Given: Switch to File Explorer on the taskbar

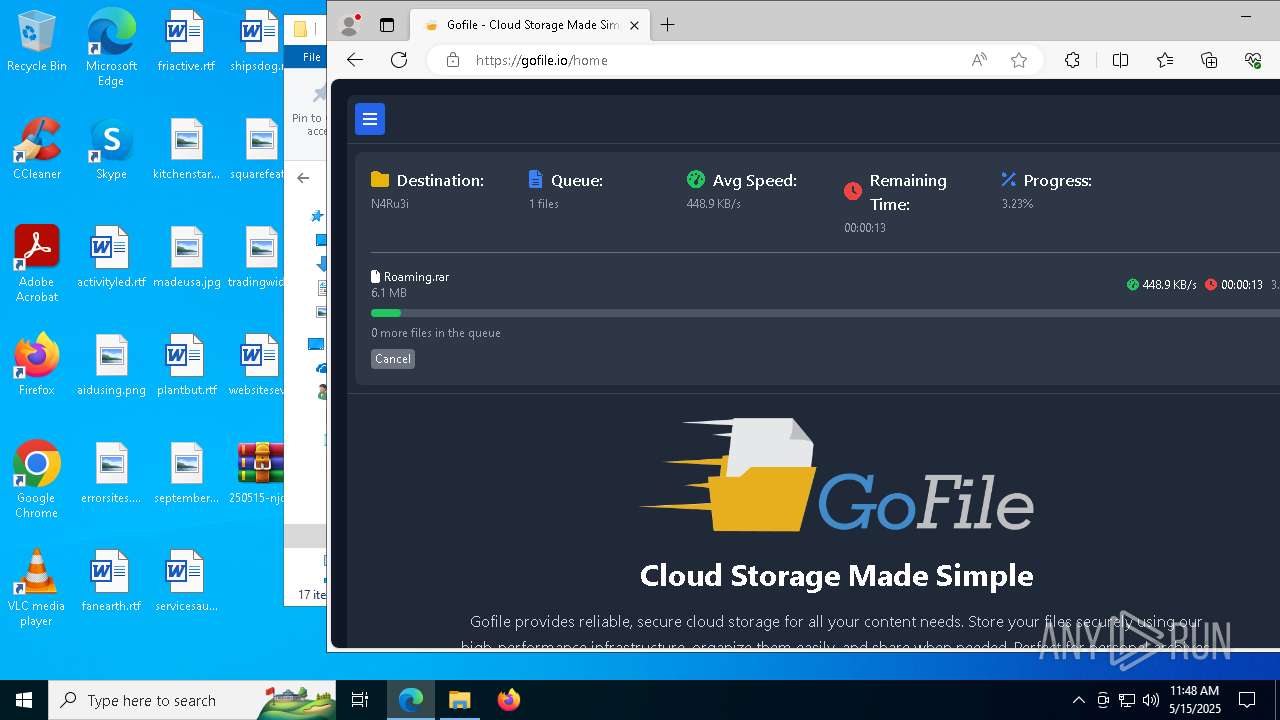Looking at the screenshot, I should [459, 700].
